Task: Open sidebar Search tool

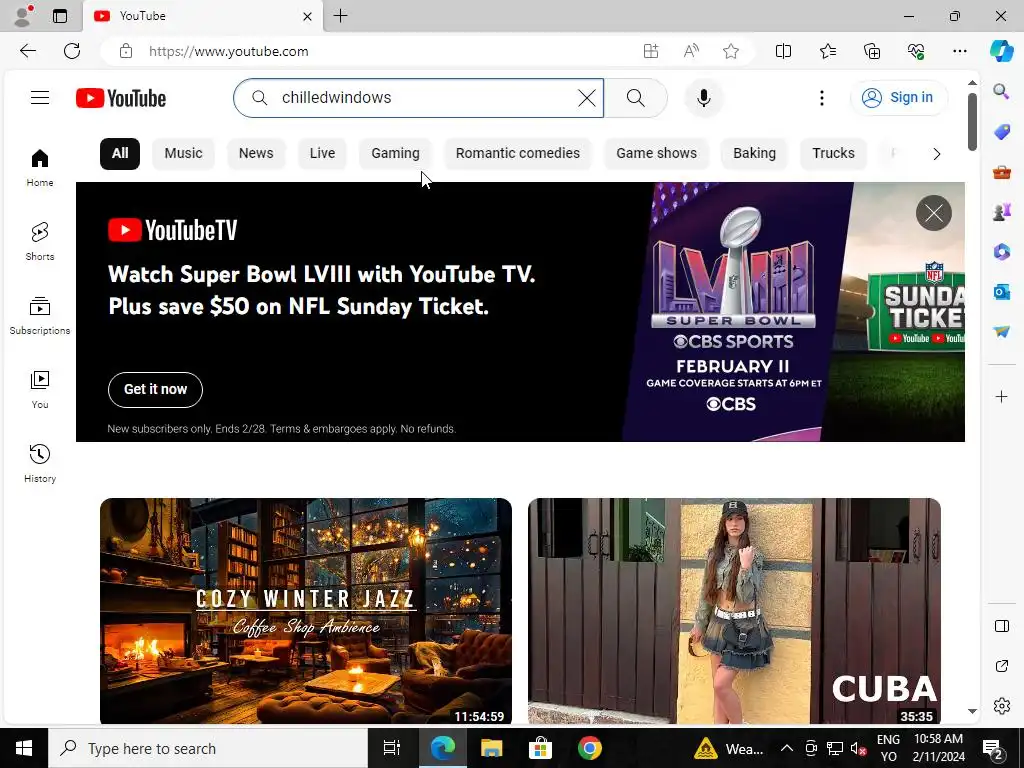Action: [1001, 91]
